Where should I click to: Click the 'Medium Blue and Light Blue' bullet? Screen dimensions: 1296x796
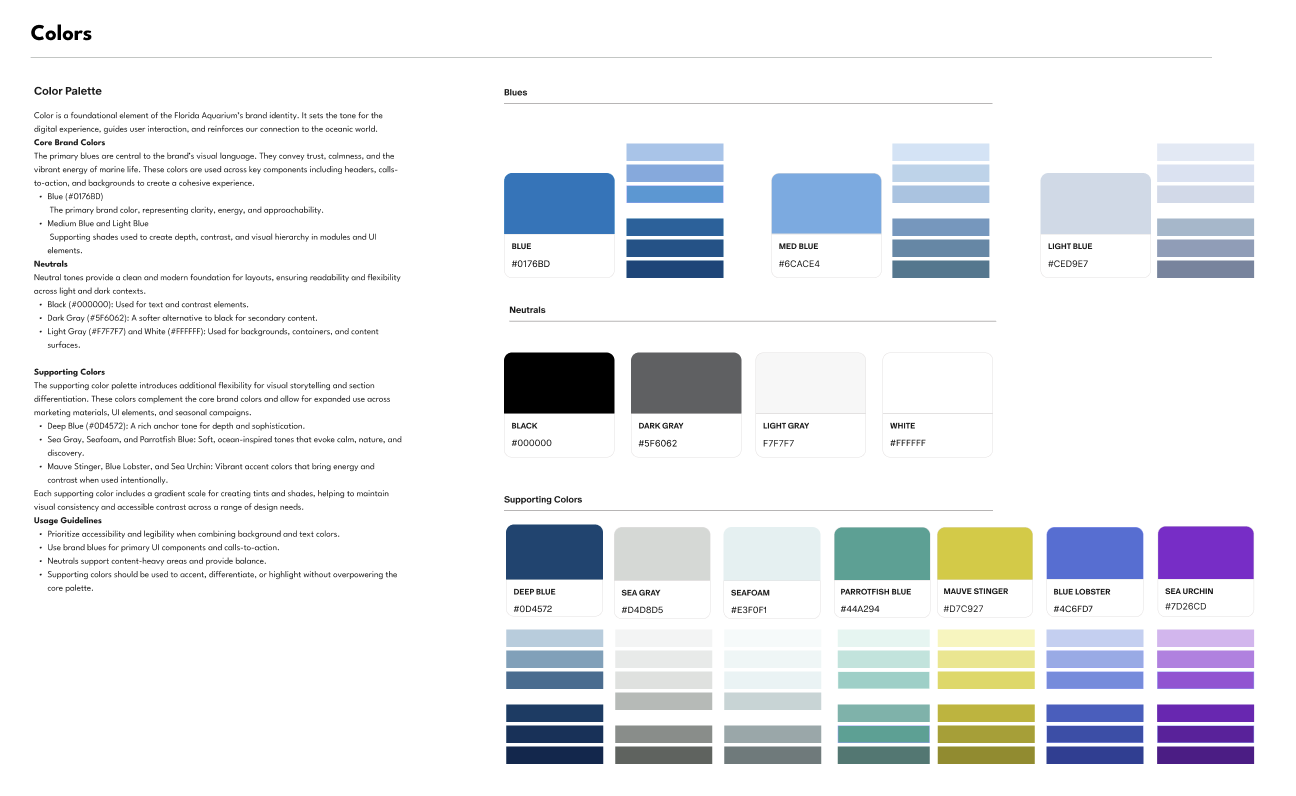tap(98, 224)
